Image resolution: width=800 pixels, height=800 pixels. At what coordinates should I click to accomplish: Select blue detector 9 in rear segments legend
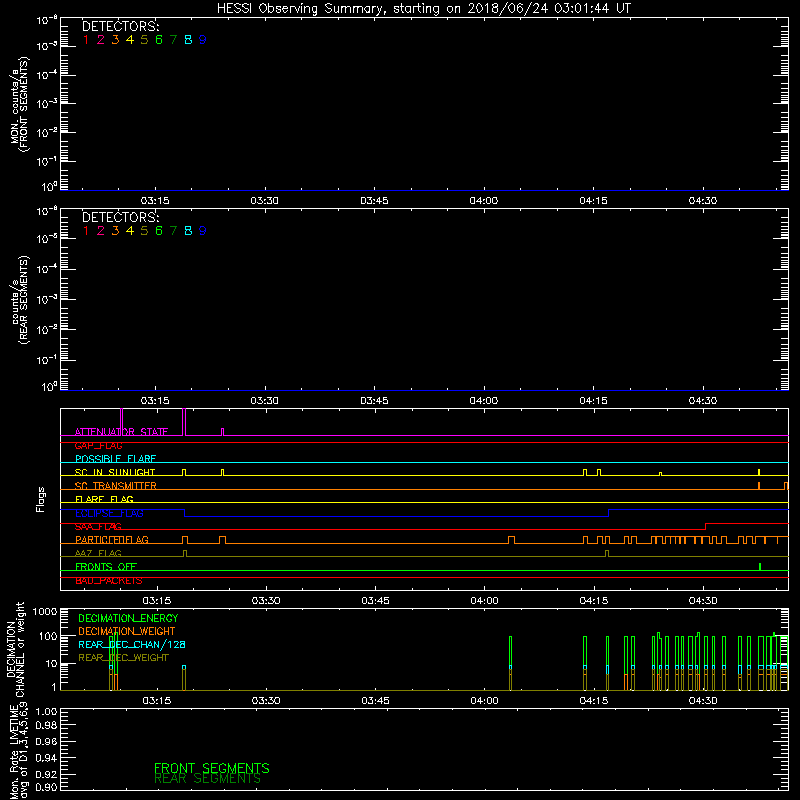click(203, 231)
